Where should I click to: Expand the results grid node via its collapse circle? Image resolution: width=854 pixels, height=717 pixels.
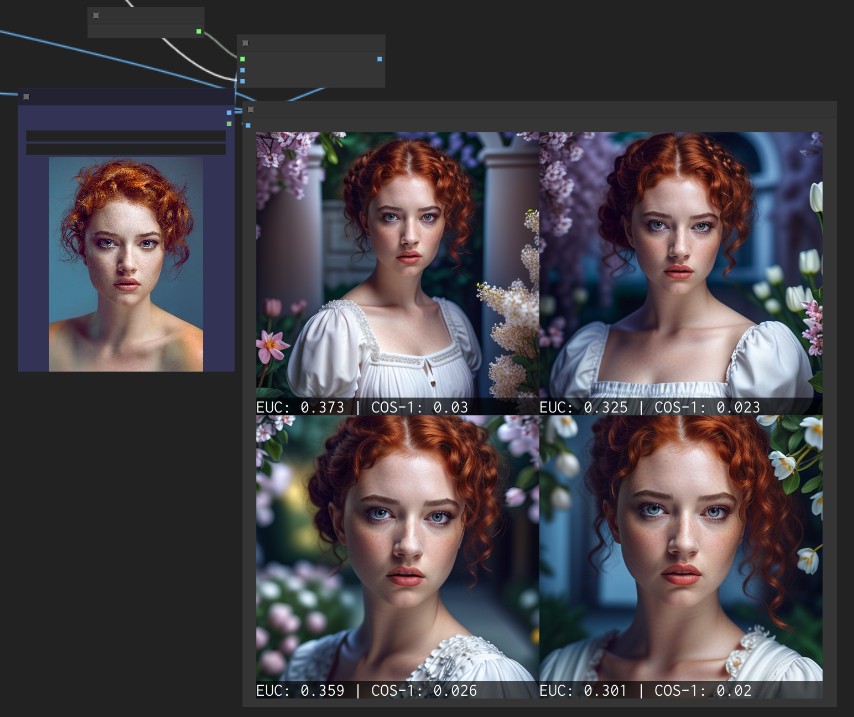[250, 110]
